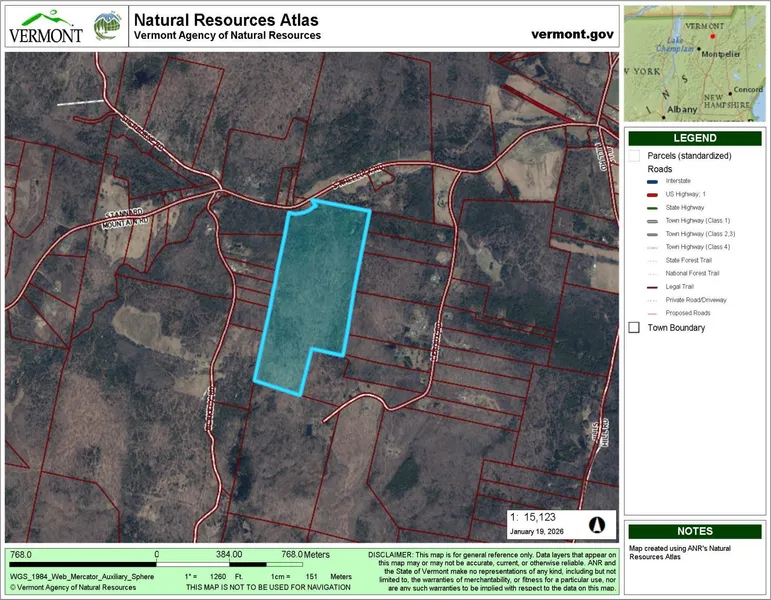Click the Natural Resources Atlas title

click(225, 20)
